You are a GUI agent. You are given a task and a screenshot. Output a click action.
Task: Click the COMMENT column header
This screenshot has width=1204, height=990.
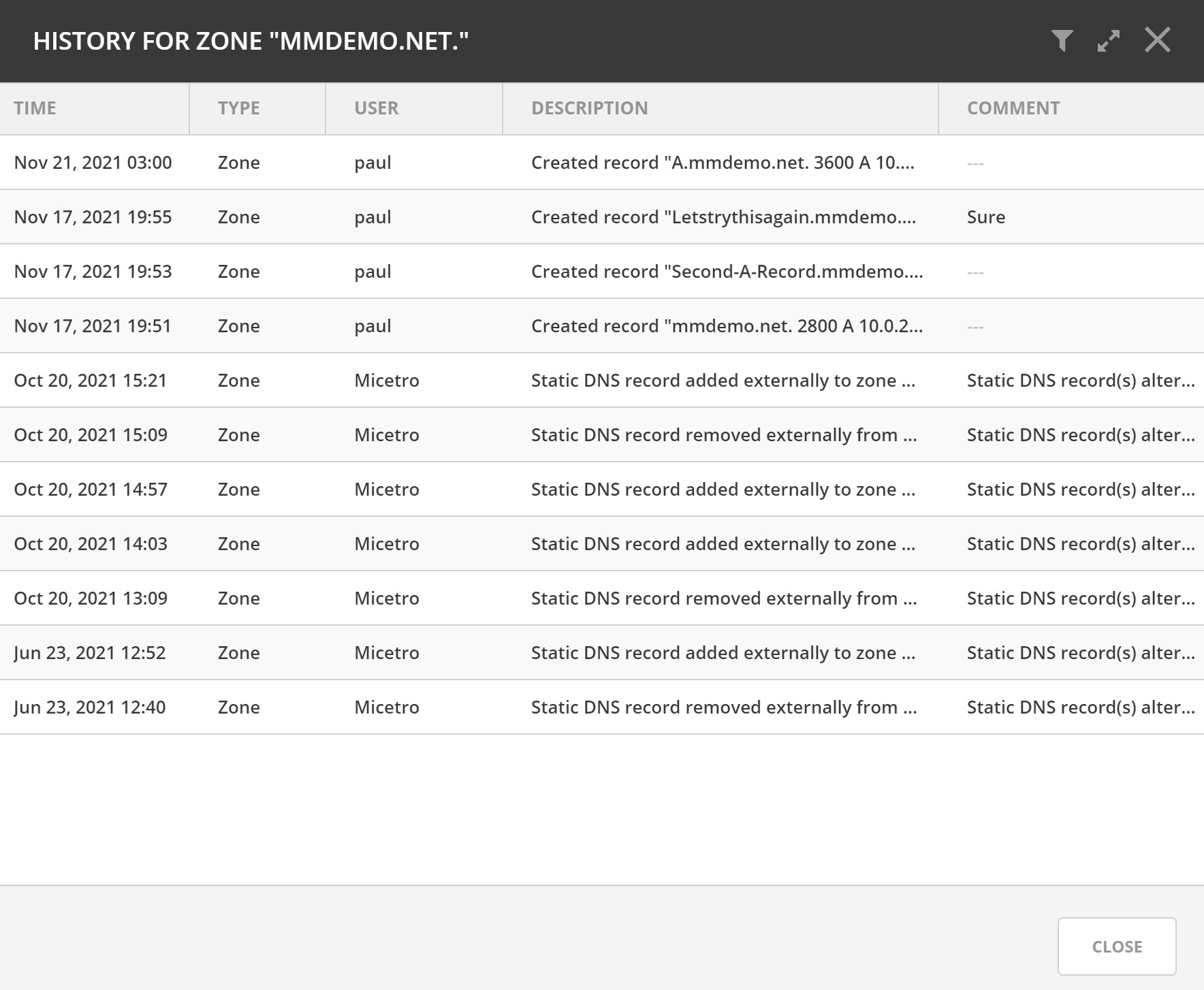[1013, 108]
